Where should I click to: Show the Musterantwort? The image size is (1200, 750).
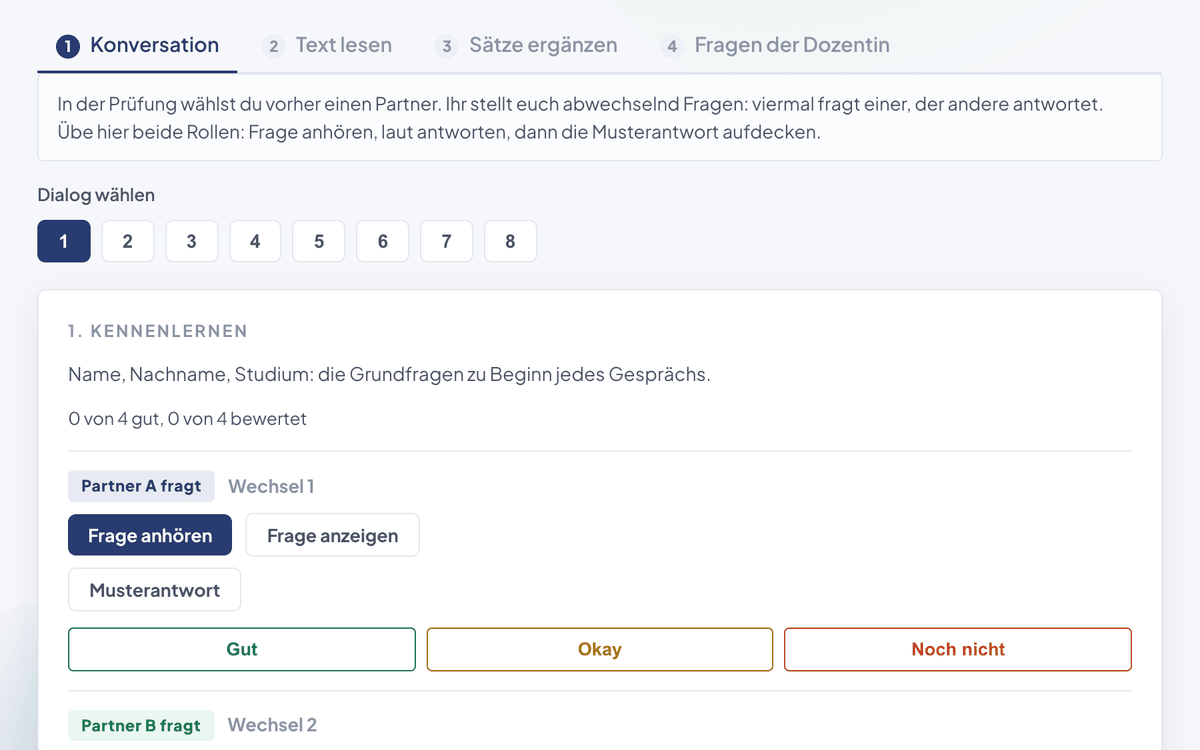click(155, 590)
